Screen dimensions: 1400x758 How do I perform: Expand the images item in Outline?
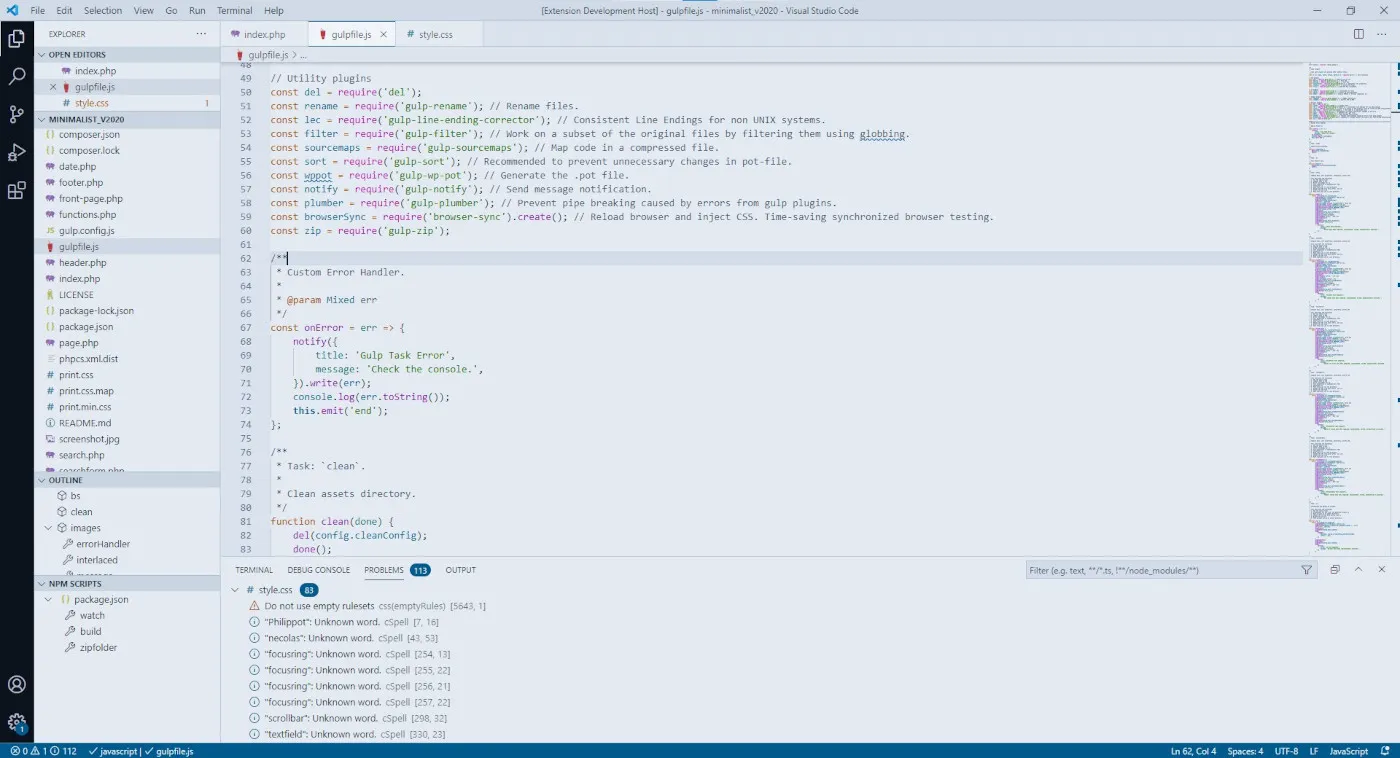point(48,528)
